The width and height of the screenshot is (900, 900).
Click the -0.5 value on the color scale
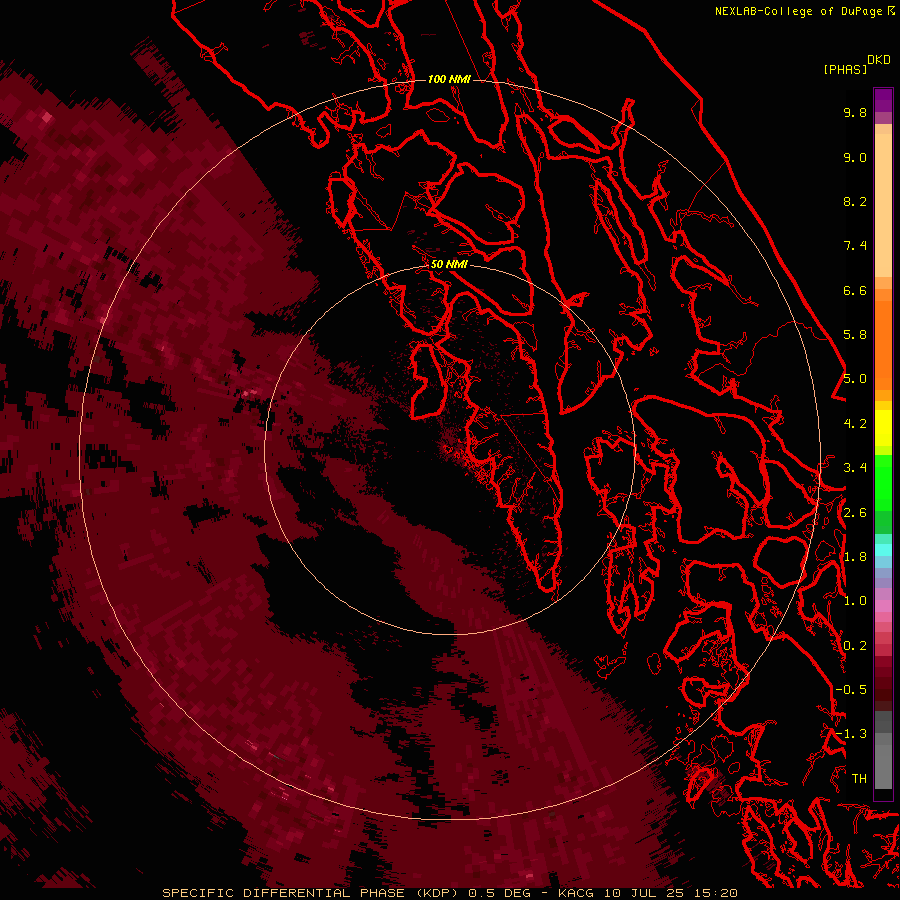pos(851,690)
